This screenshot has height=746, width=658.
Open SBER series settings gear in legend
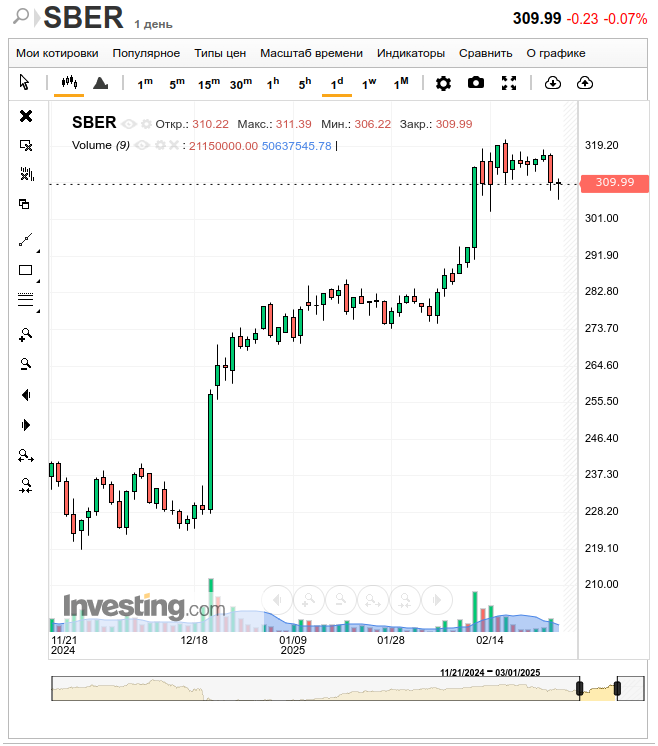[146, 124]
